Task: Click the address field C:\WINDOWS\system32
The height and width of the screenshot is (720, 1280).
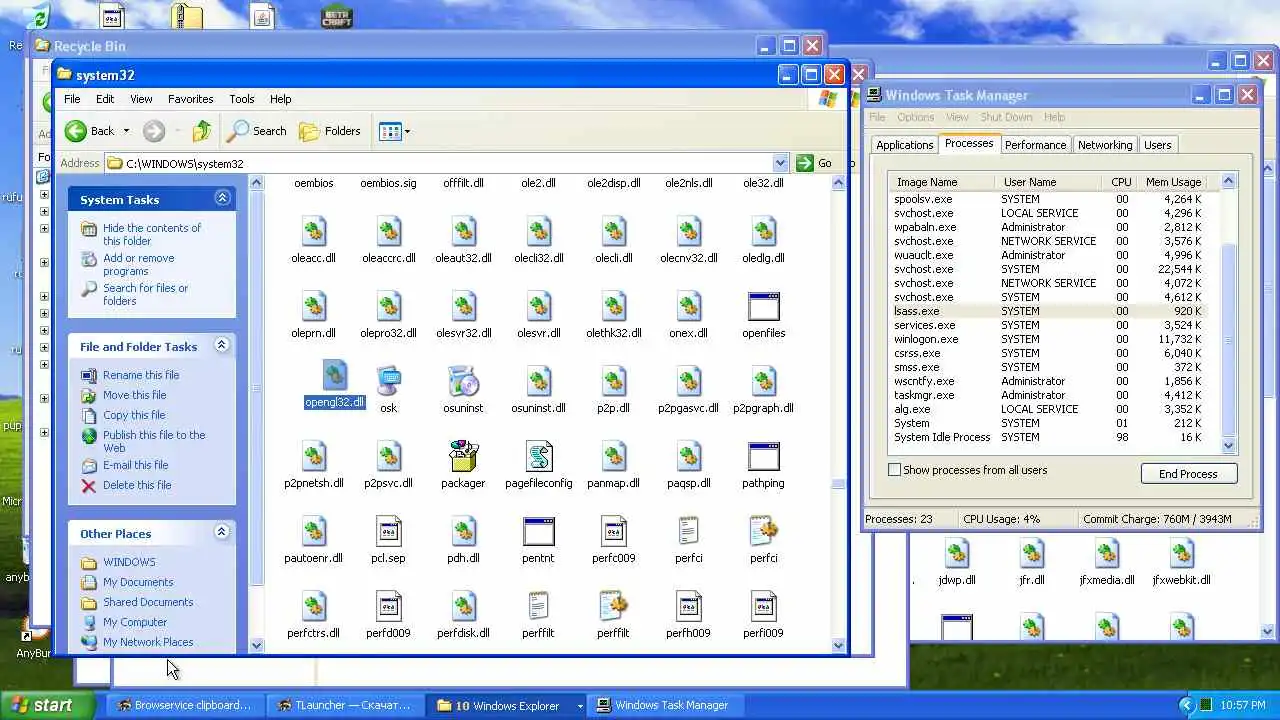Action: click(x=440, y=163)
